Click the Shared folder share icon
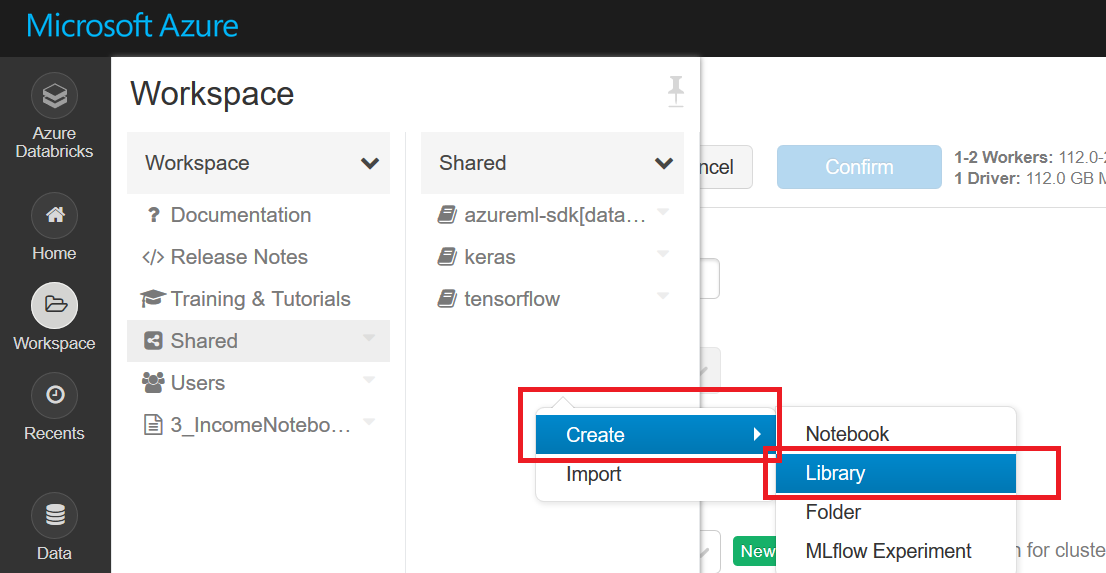Image resolution: width=1106 pixels, height=573 pixels. click(153, 341)
